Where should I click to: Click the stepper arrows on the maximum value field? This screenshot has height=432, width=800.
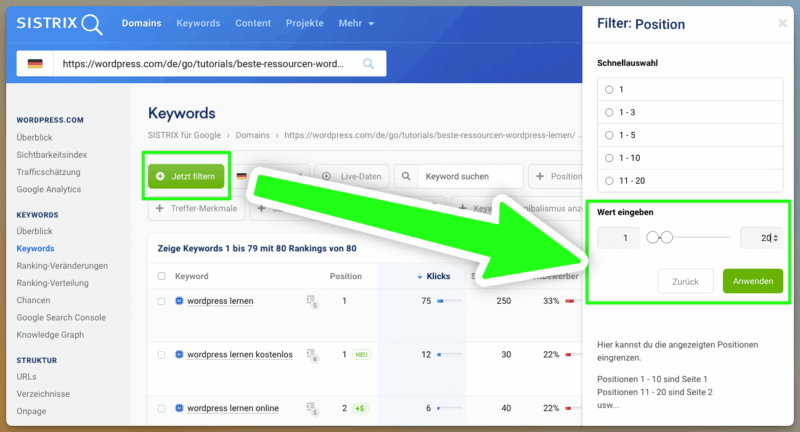pos(775,238)
